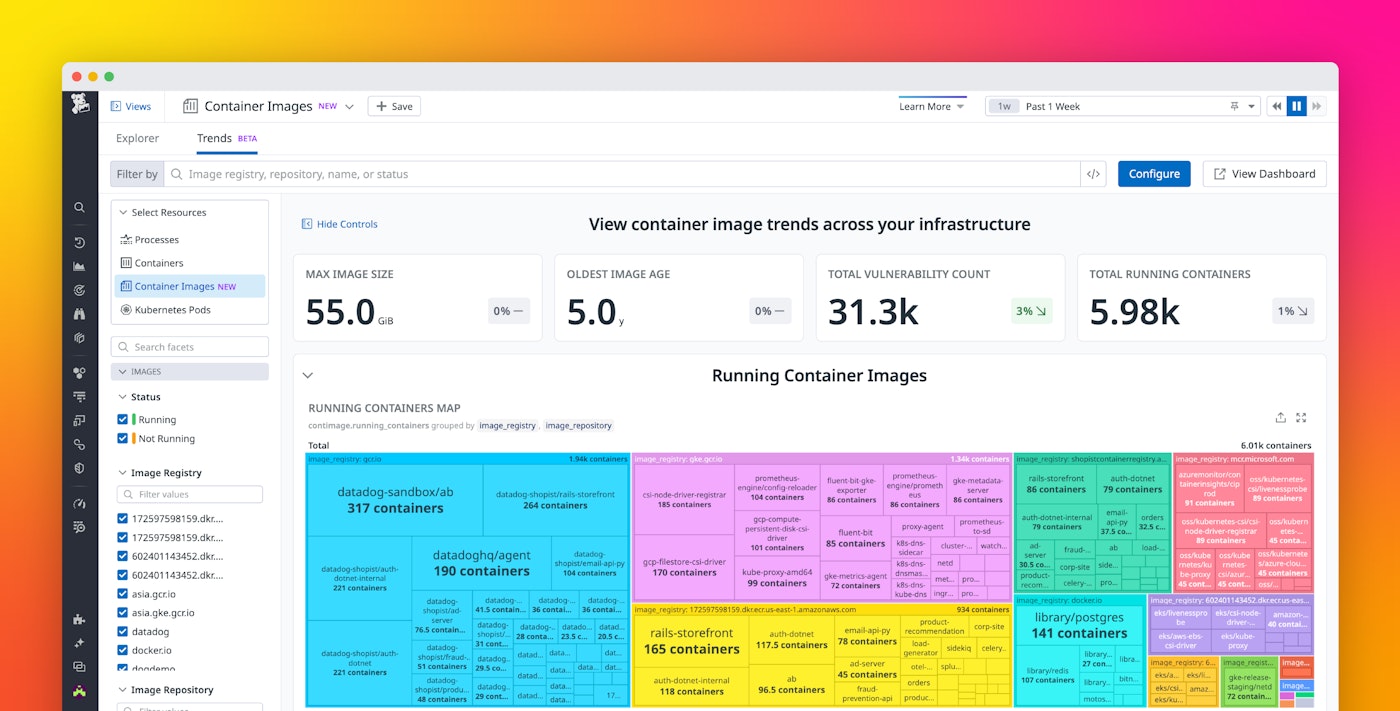Click the clock history icon in the sidebar

[80, 242]
